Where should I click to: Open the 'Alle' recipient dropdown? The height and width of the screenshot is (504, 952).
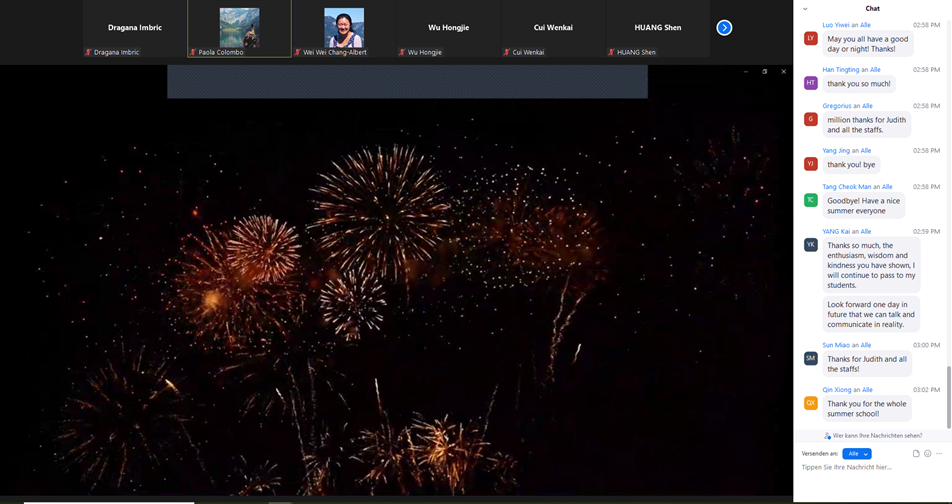pos(856,454)
